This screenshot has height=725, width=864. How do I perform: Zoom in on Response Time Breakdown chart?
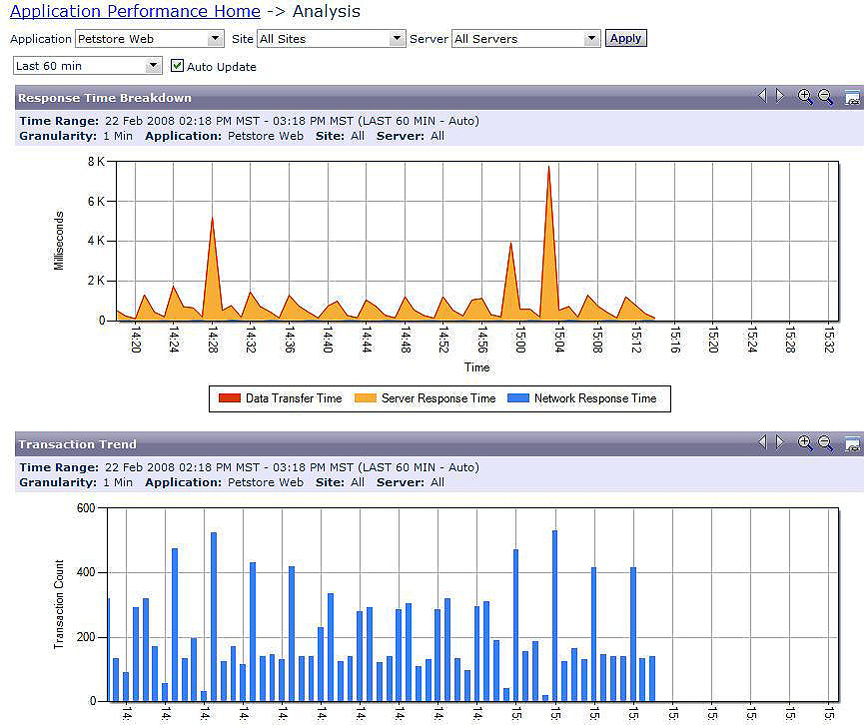[805, 97]
